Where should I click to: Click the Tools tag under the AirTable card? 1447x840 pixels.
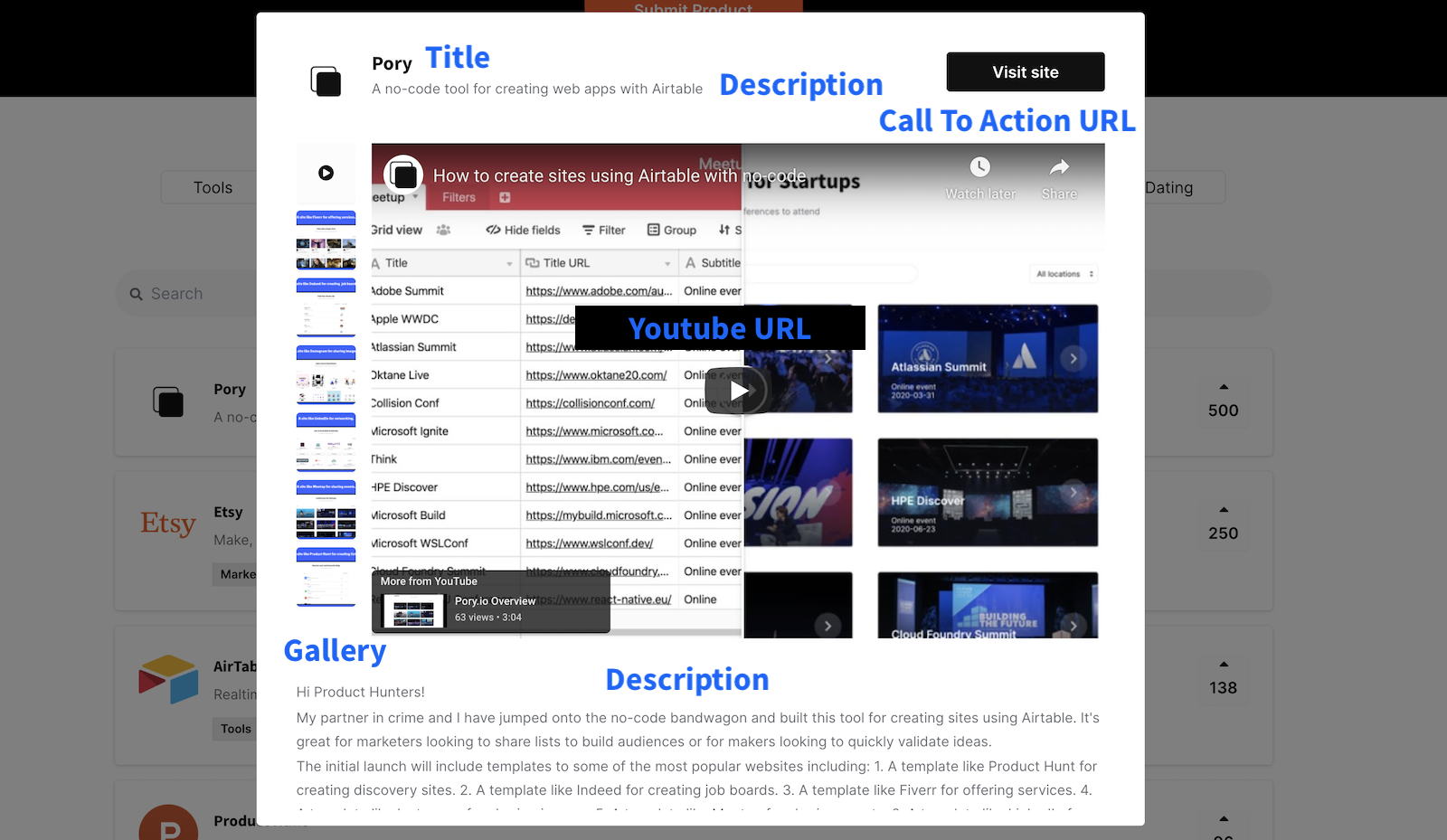coord(236,729)
